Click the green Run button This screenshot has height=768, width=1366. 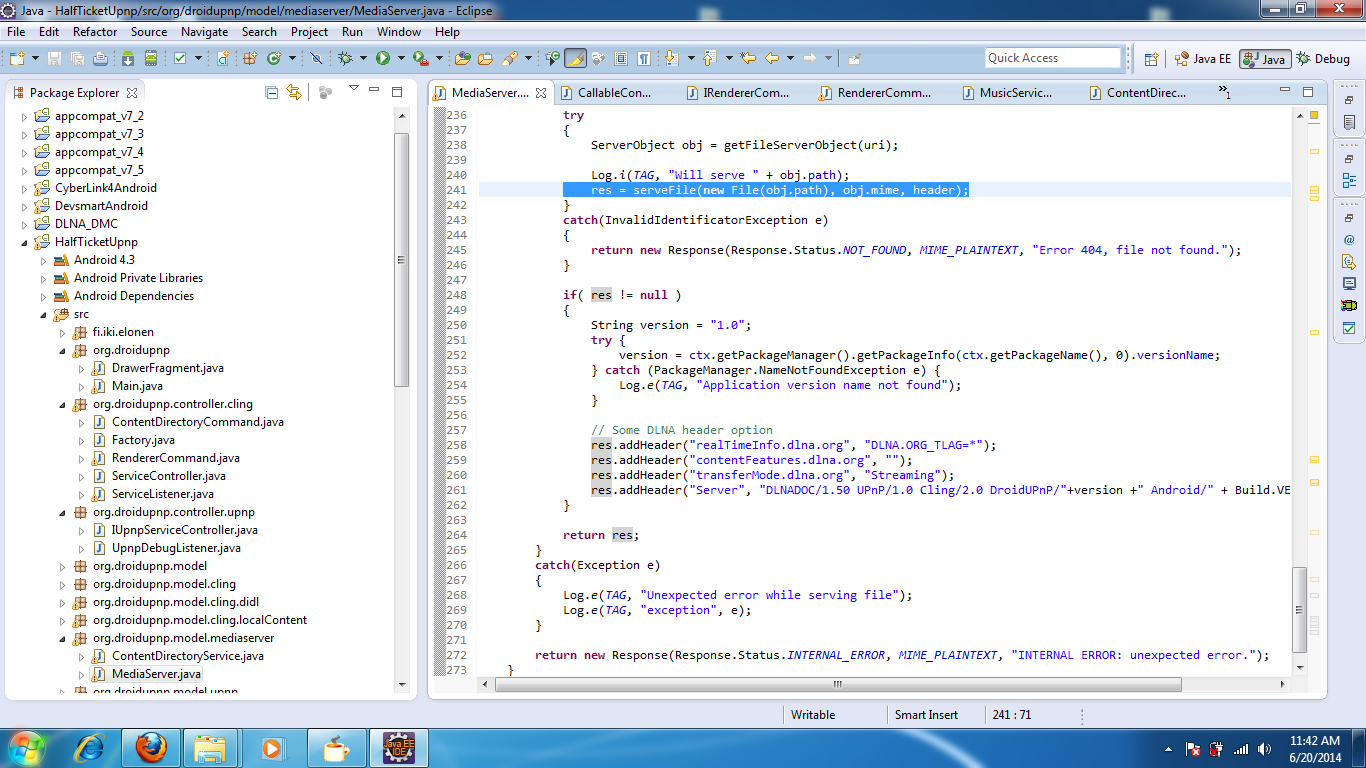point(383,58)
